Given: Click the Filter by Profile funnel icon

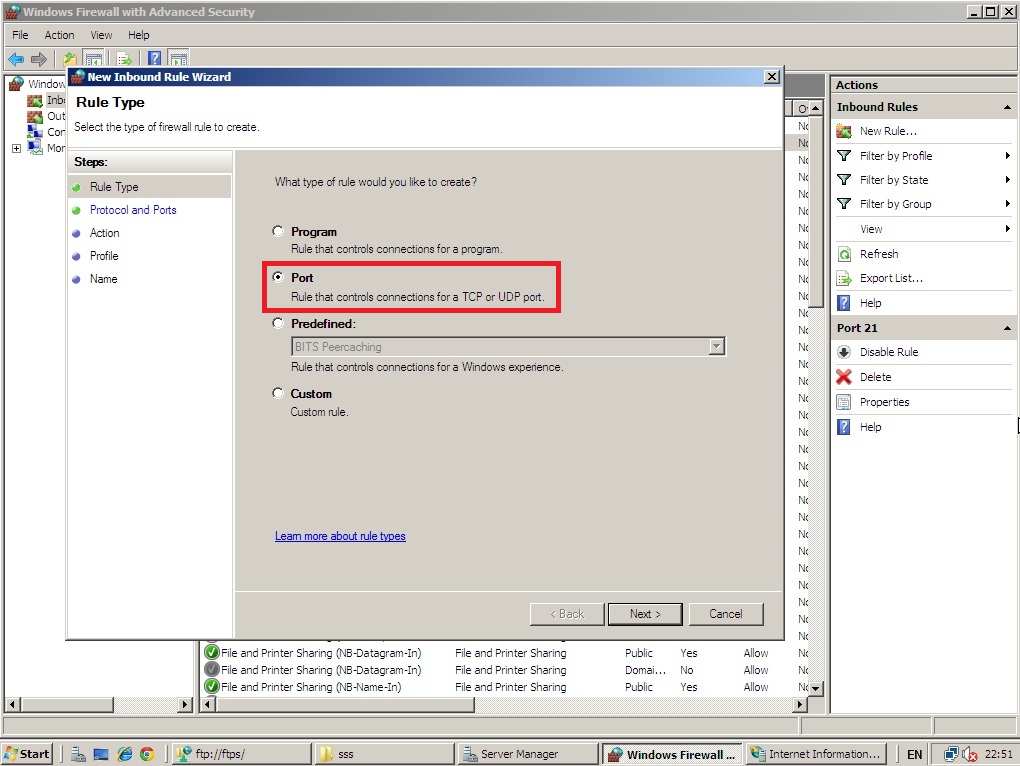Looking at the screenshot, I should click(x=844, y=156).
